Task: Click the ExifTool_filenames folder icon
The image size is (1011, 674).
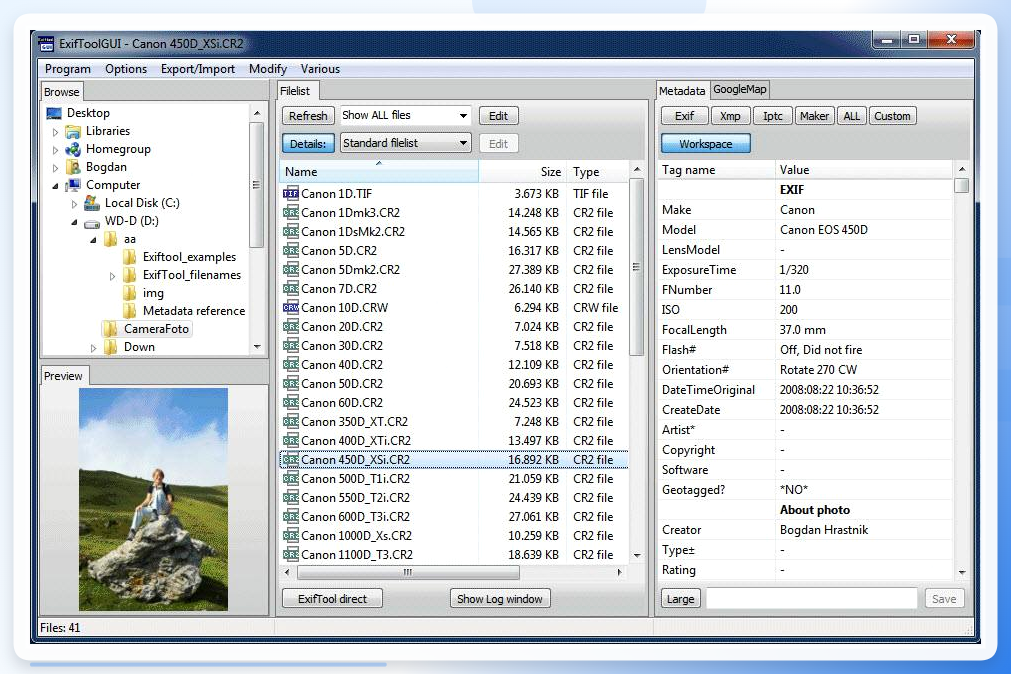Action: (x=130, y=275)
